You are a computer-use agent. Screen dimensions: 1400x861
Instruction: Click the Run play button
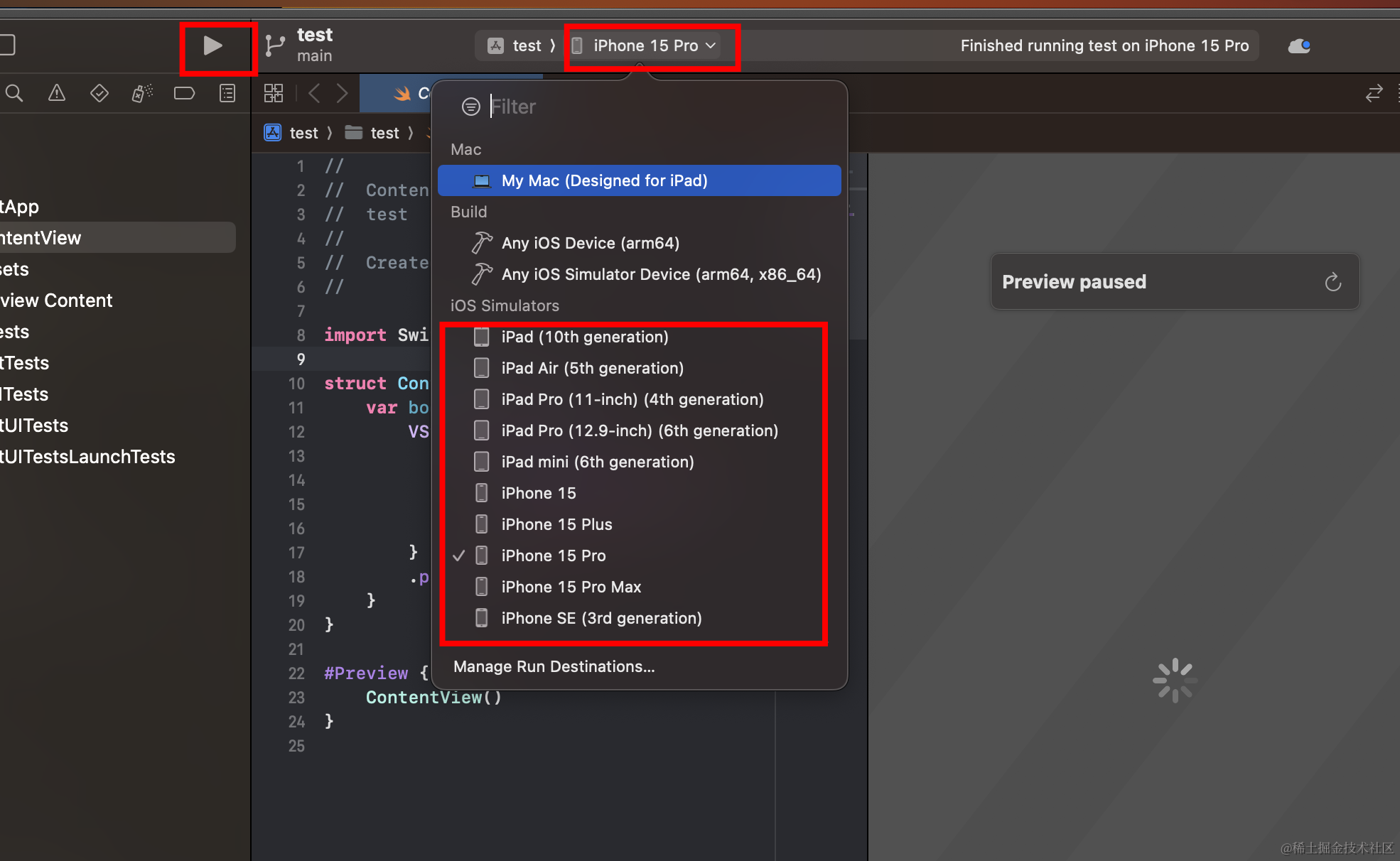pos(212,46)
